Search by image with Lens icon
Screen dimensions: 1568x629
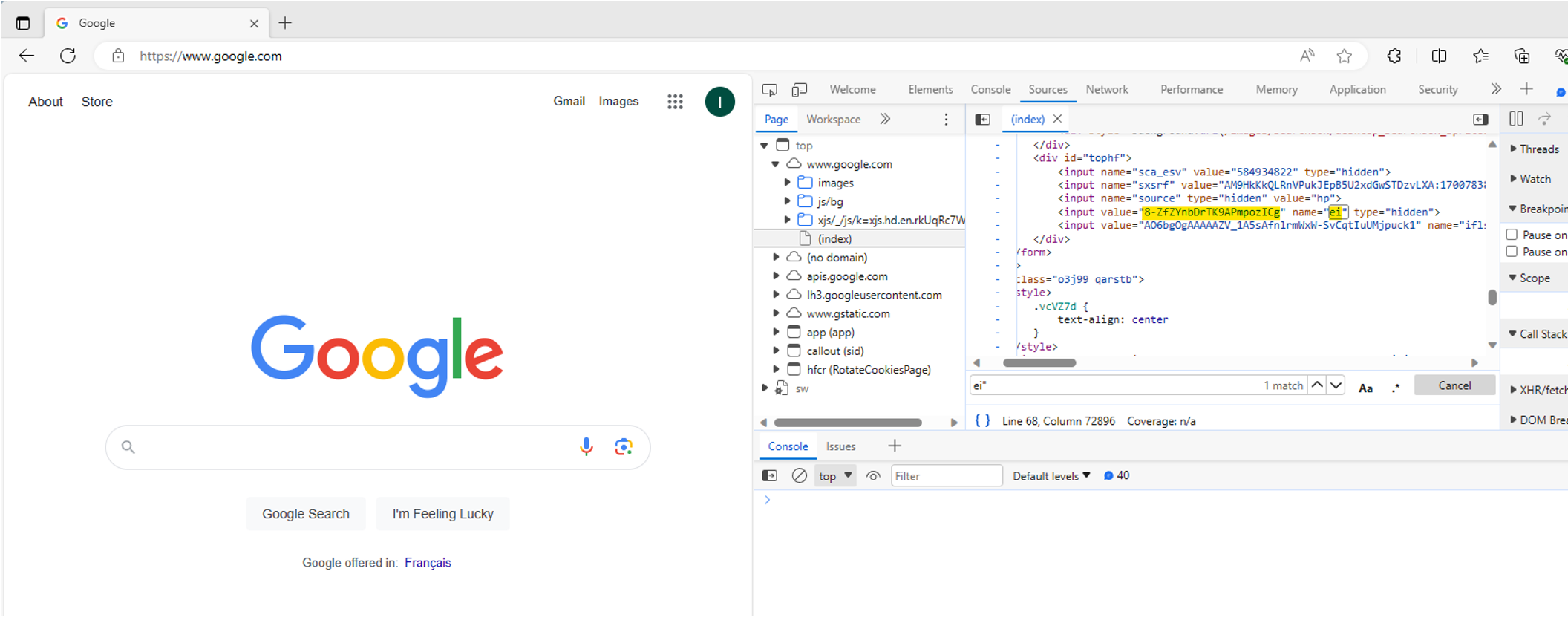point(624,446)
